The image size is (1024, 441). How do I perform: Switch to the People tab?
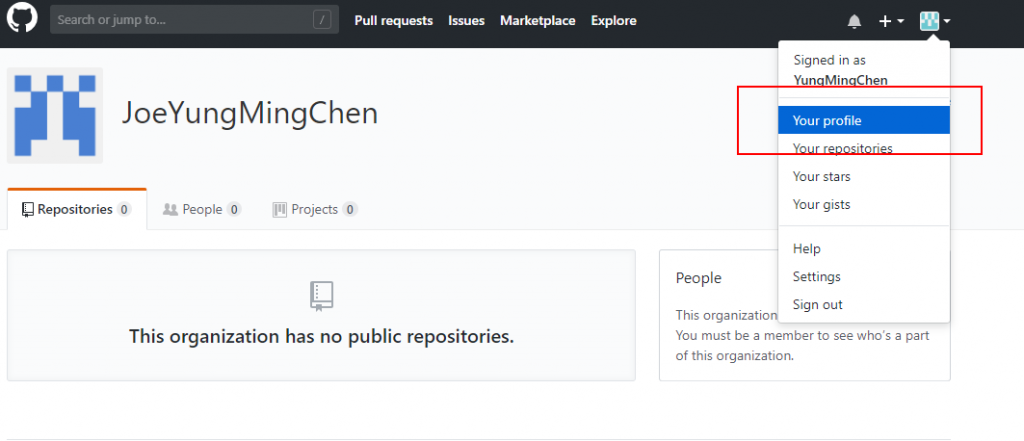[x=202, y=210]
